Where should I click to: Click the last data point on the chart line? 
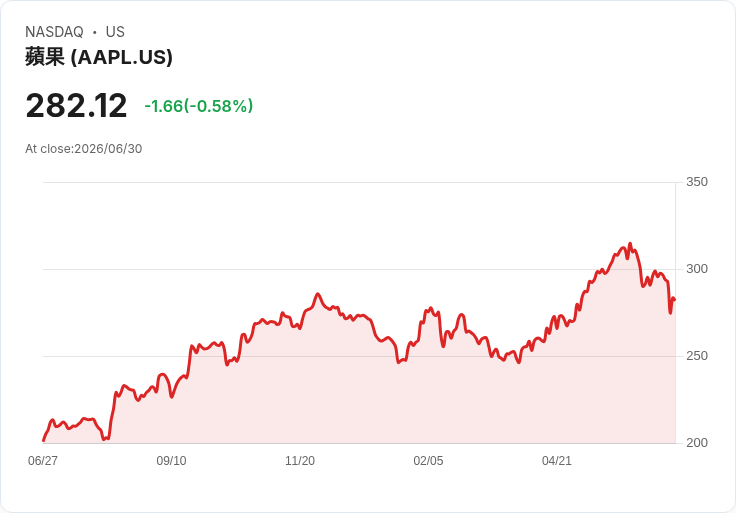pos(675,299)
